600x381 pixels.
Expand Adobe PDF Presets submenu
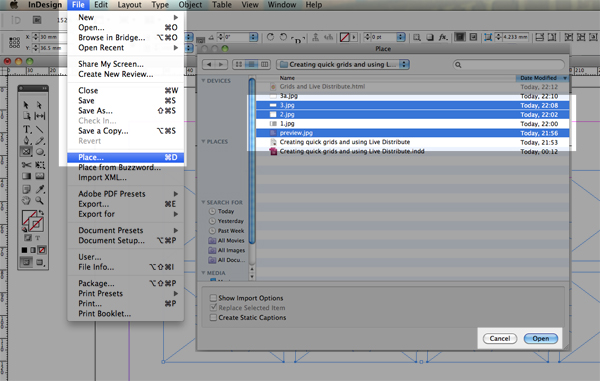(x=126, y=194)
